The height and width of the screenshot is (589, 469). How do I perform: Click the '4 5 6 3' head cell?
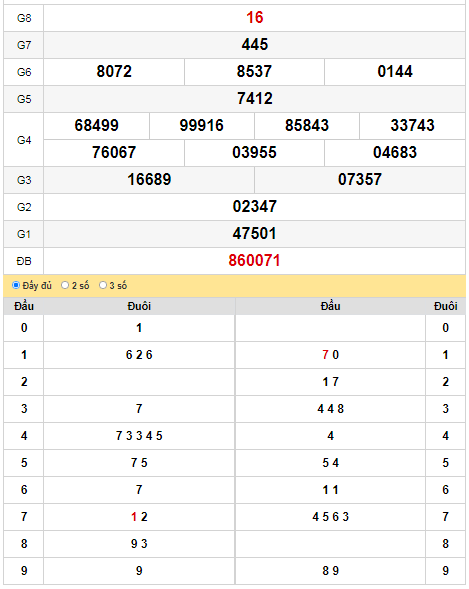click(330, 517)
